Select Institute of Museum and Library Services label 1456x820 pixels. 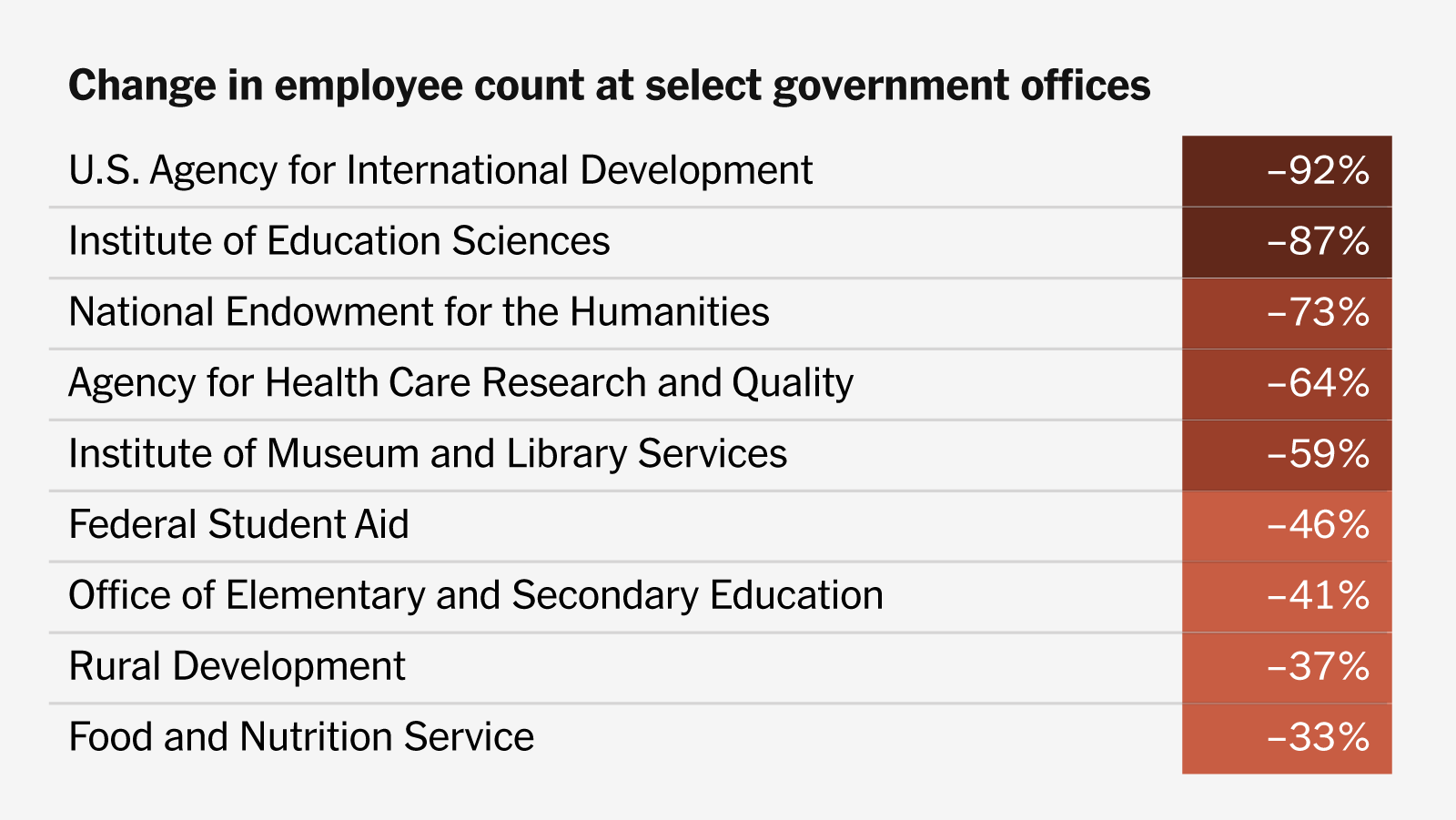428,454
